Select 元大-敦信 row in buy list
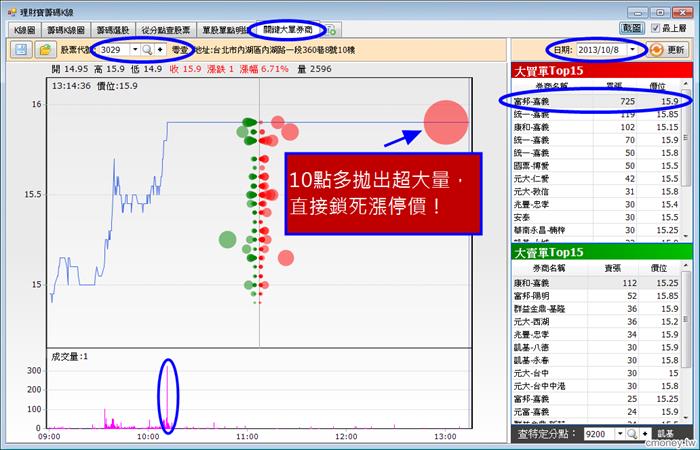The image size is (700, 450). [x=596, y=192]
